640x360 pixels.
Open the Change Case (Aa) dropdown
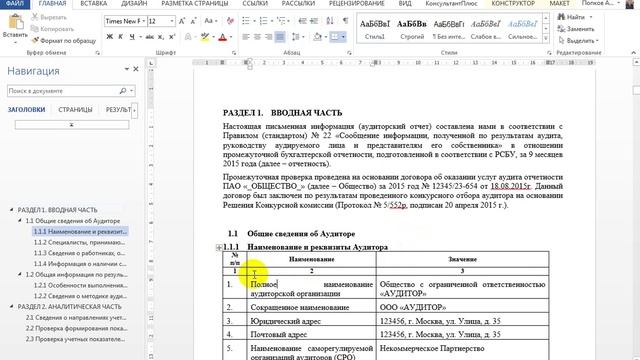point(211,21)
